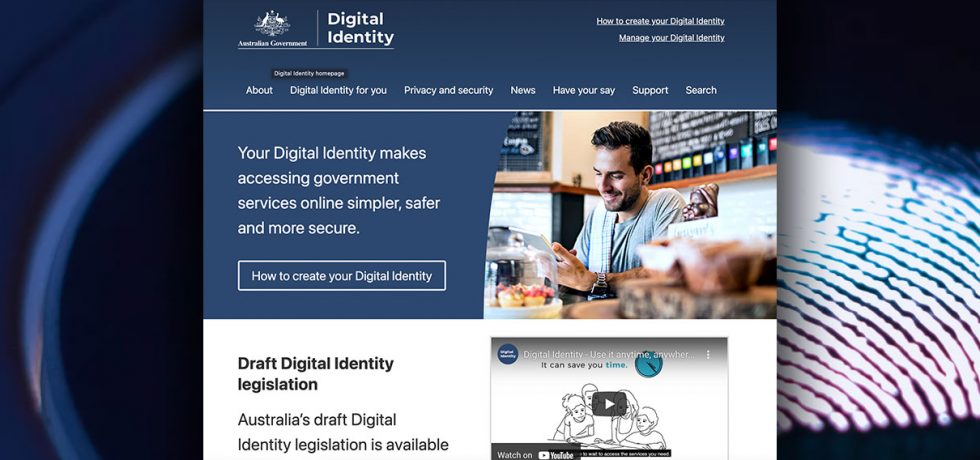Open Digital Identity for you menu
Viewport: 980px width, 460px height.
click(338, 90)
